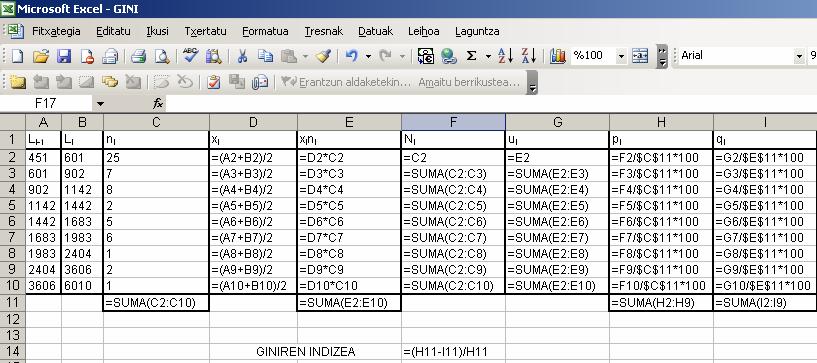Open the Research tool icon

[214, 56]
